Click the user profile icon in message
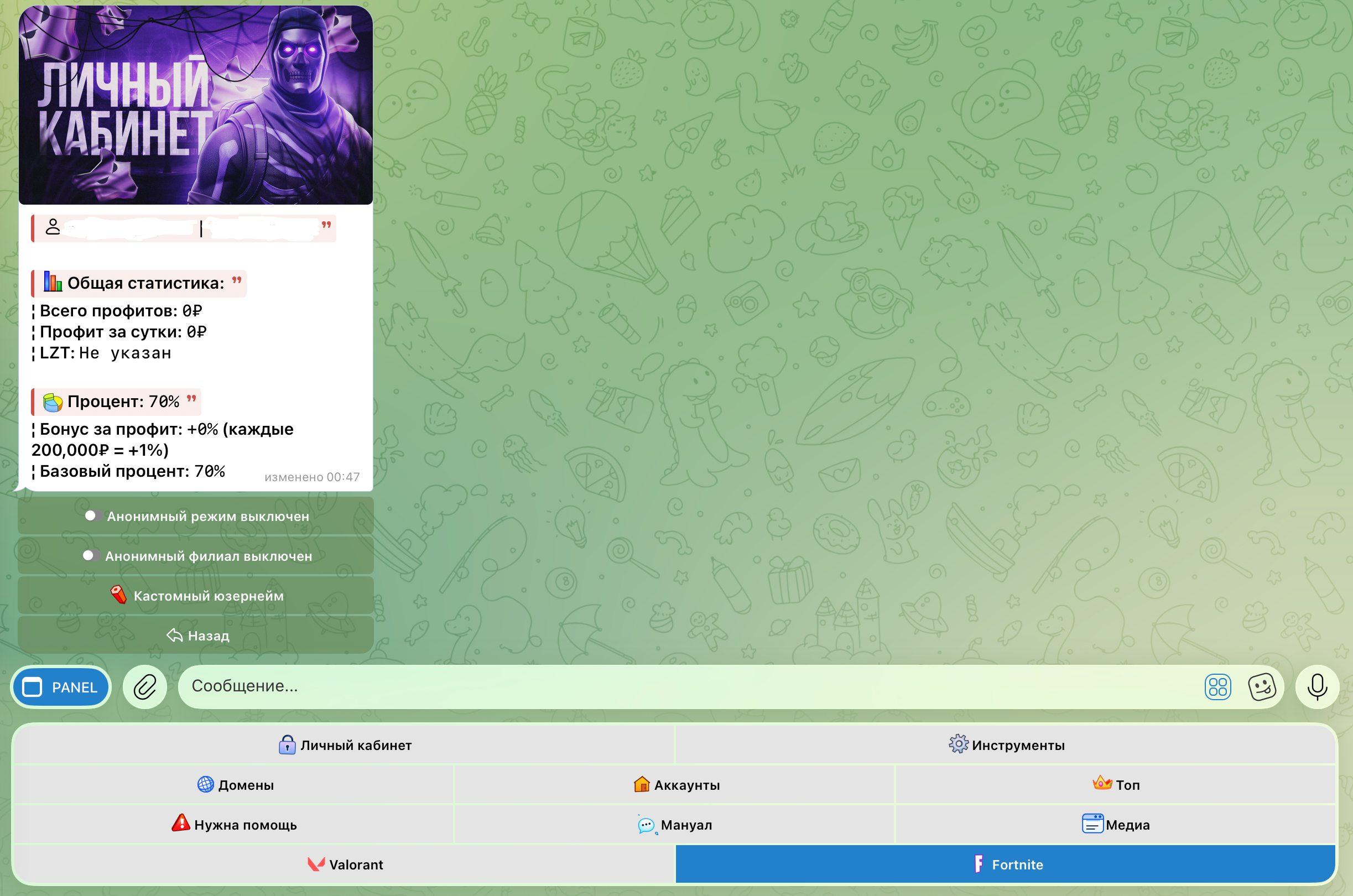This screenshot has width=1353, height=896. [53, 227]
